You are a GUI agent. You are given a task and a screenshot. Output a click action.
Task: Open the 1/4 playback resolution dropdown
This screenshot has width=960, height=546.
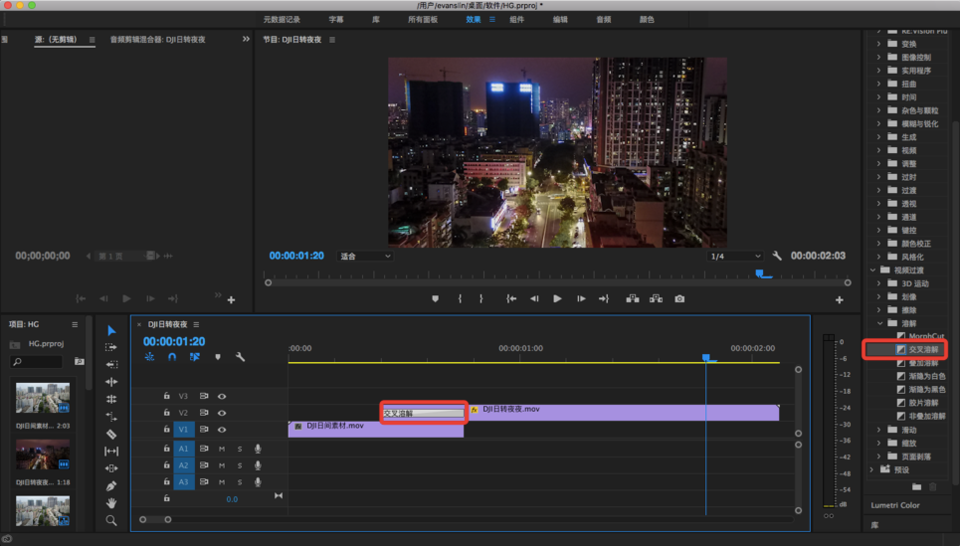(735, 256)
